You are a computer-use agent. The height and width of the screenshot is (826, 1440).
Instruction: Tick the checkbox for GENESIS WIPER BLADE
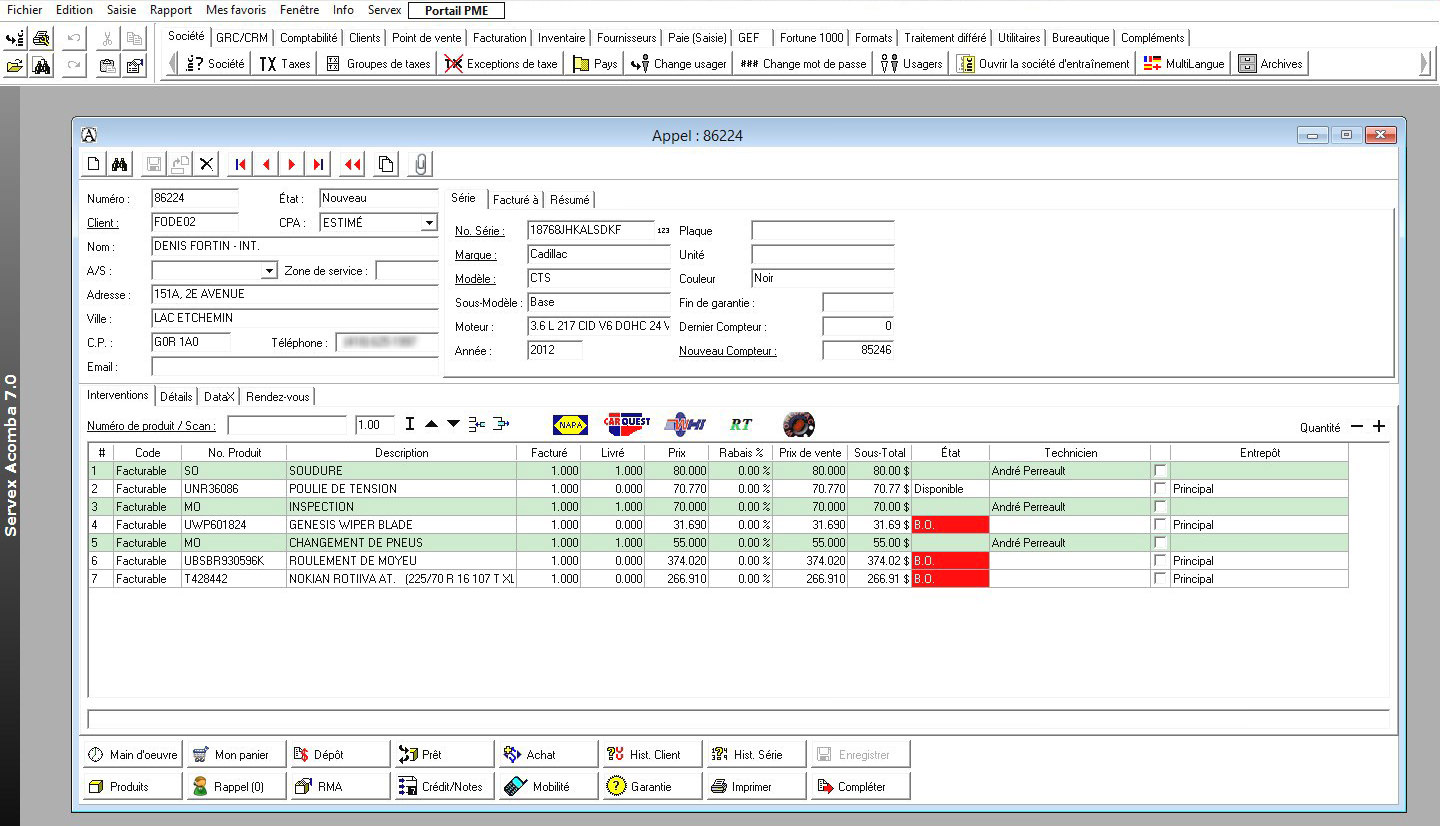pos(1160,524)
